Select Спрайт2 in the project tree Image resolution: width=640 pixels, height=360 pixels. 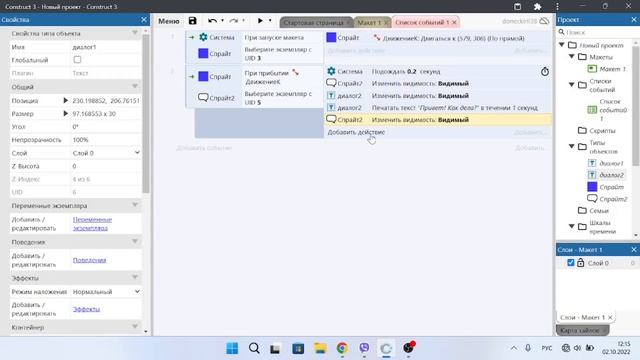[607, 199]
